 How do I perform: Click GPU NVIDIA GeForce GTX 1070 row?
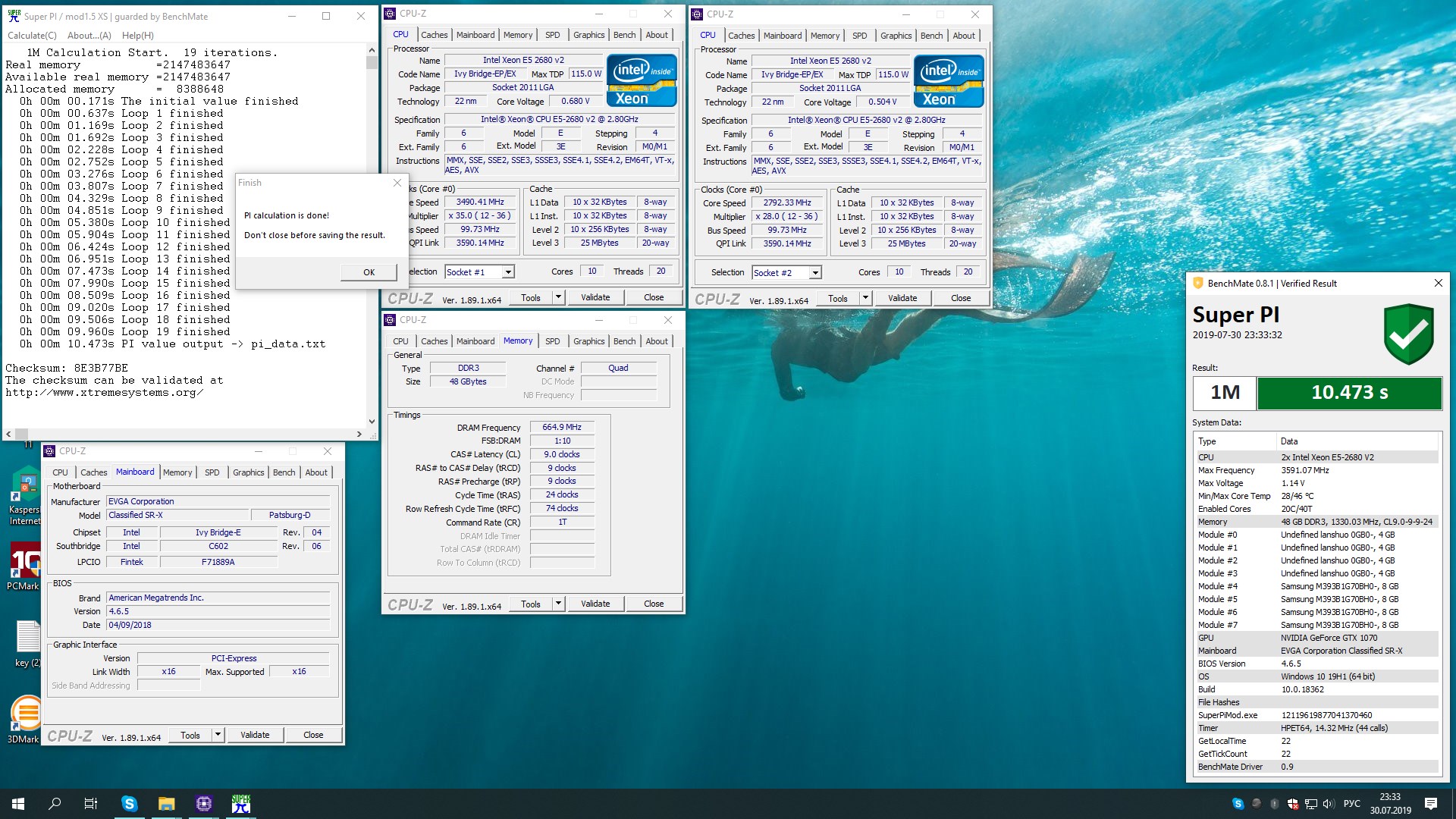[x=1317, y=638]
